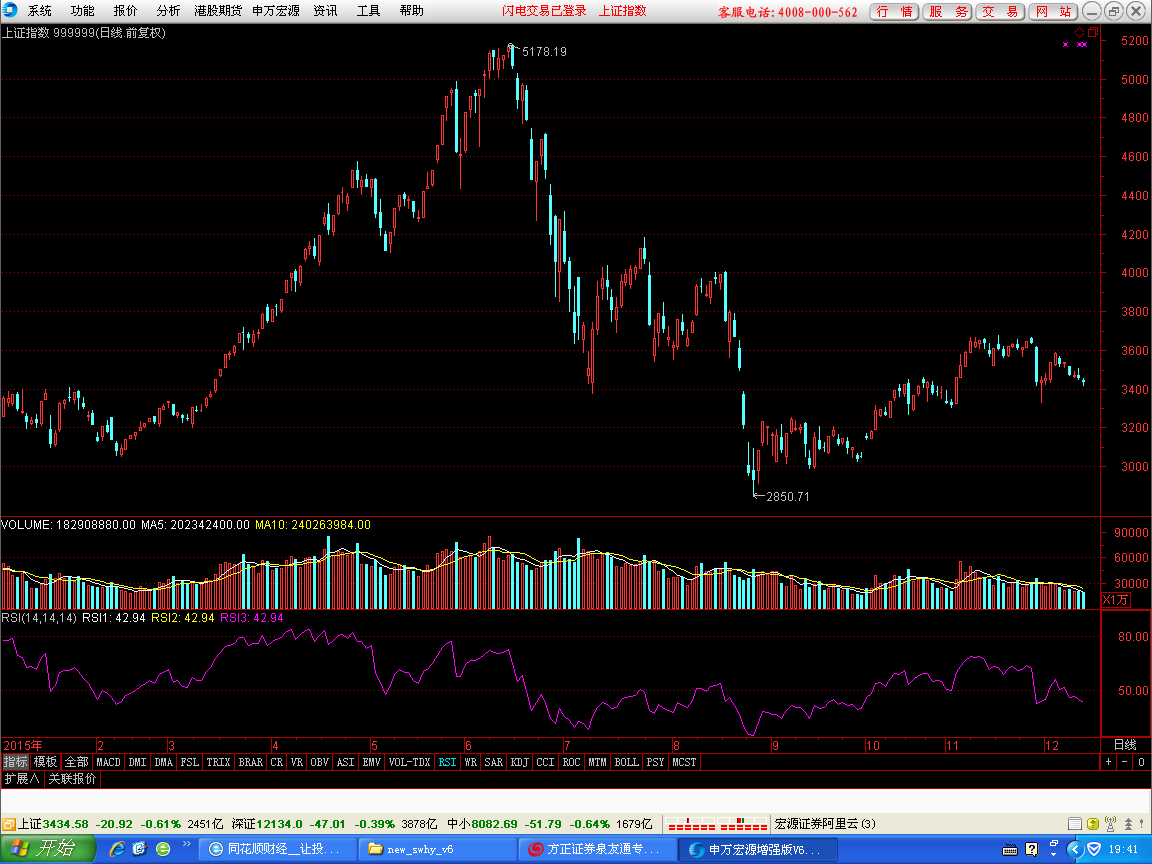
Task: Open the 港股期货 menu
Action: [x=217, y=10]
